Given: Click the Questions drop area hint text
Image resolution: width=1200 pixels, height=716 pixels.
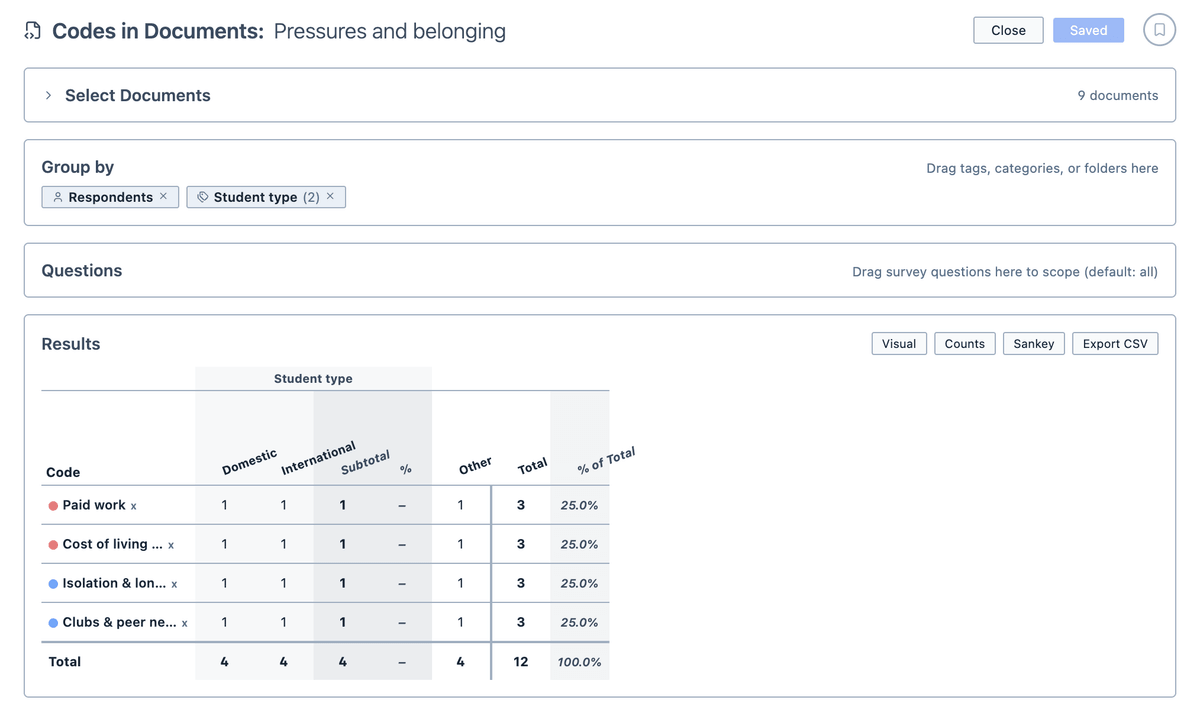Looking at the screenshot, I should coord(1005,271).
